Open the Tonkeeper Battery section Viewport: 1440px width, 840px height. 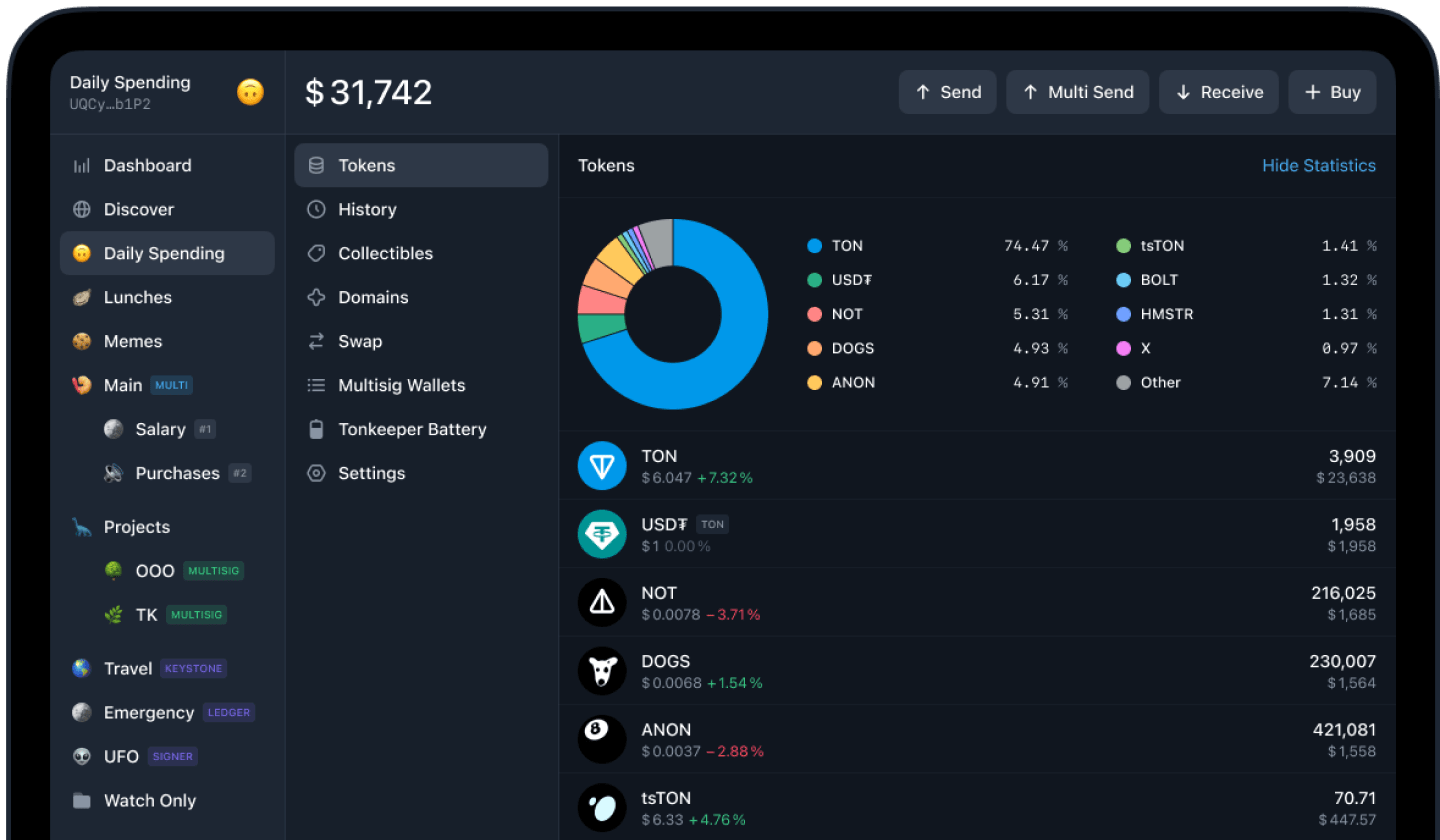(412, 429)
